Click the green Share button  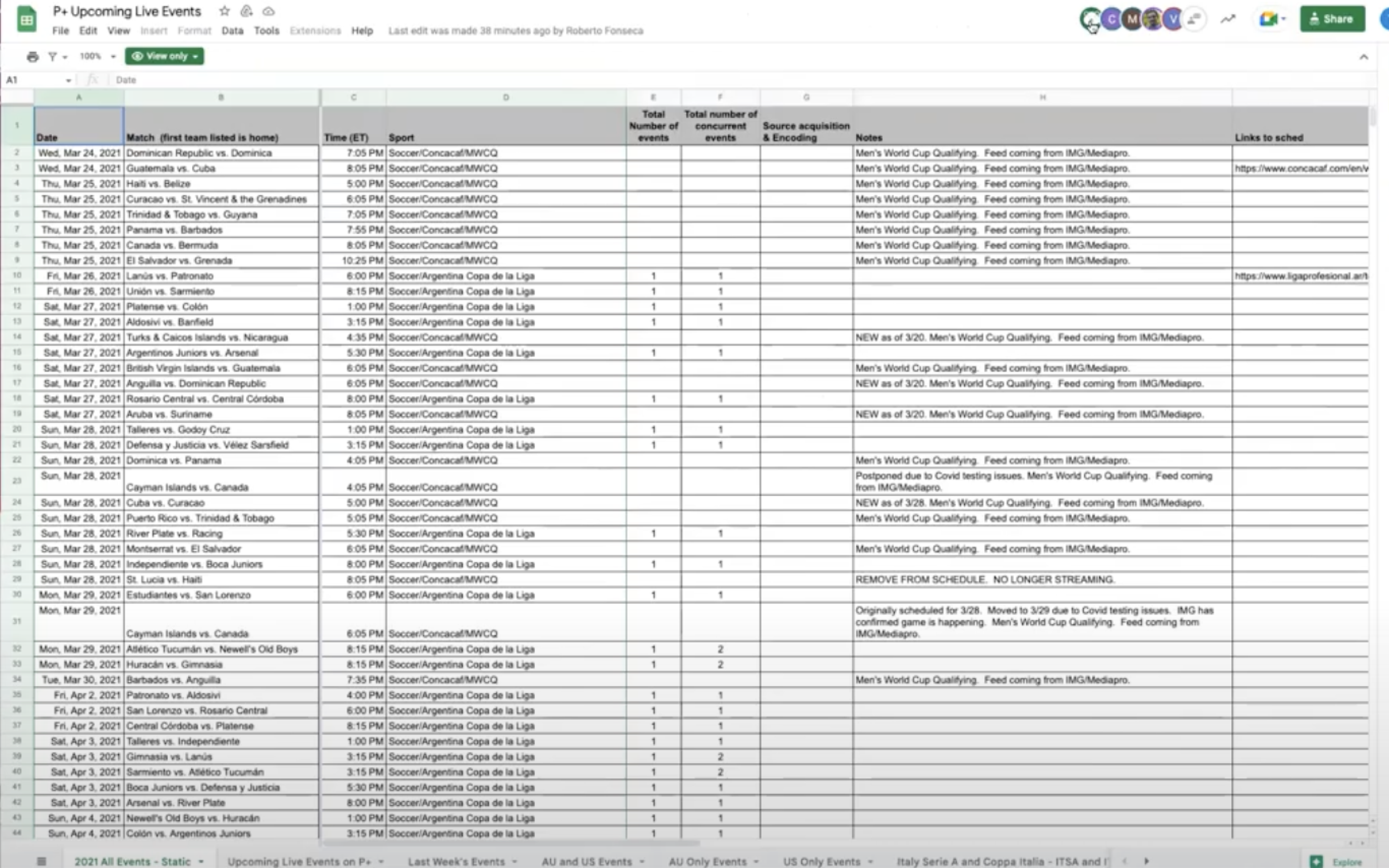[1332, 19]
